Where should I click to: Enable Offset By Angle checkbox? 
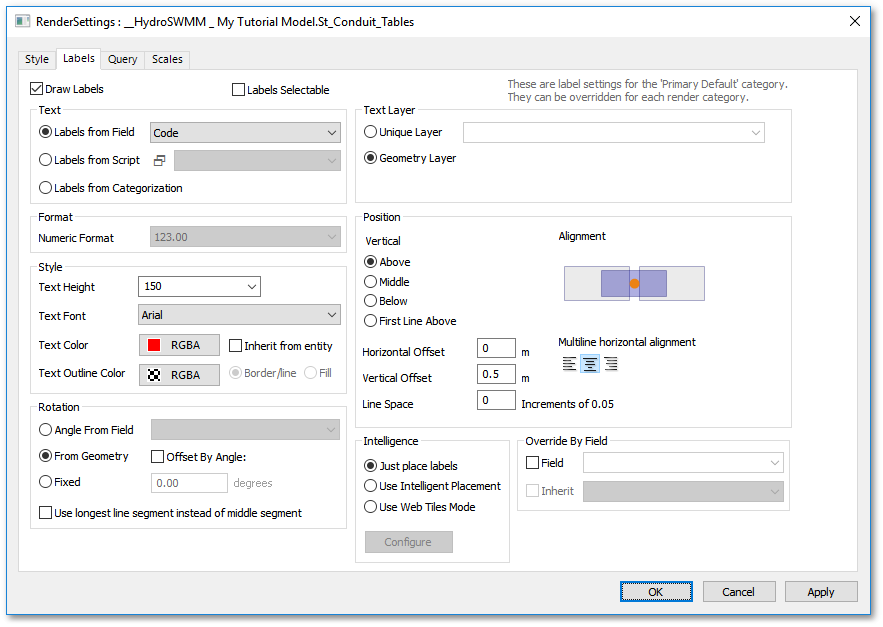[157, 456]
